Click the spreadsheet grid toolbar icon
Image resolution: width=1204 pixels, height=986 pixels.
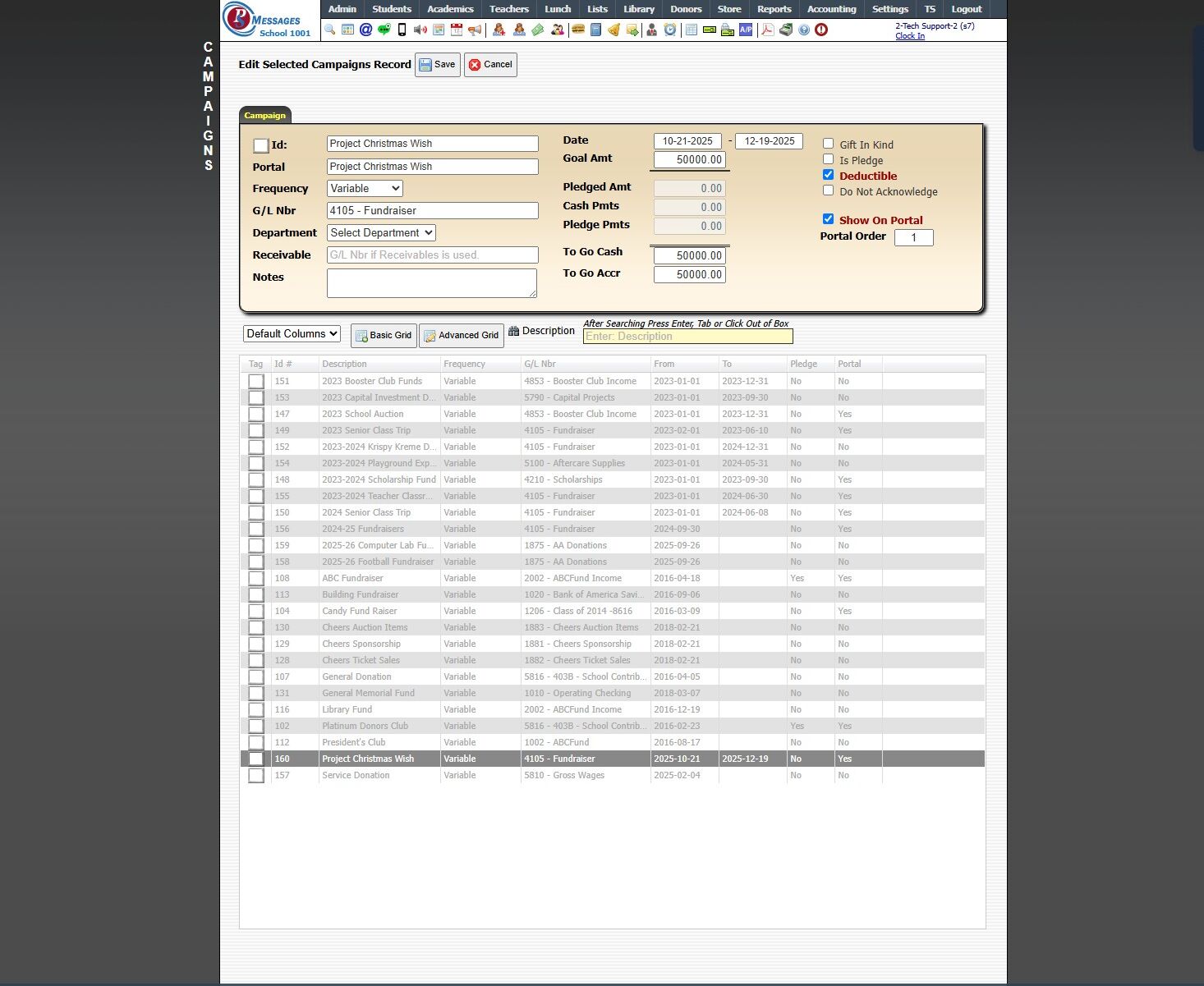(x=692, y=30)
